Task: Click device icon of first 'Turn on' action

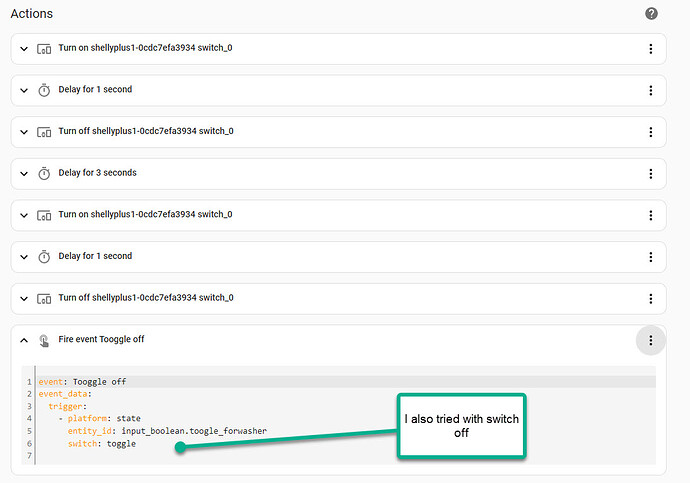Action: click(x=44, y=49)
